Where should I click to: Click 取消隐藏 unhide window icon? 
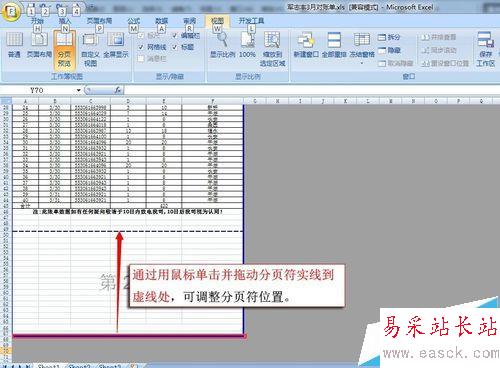[382, 63]
